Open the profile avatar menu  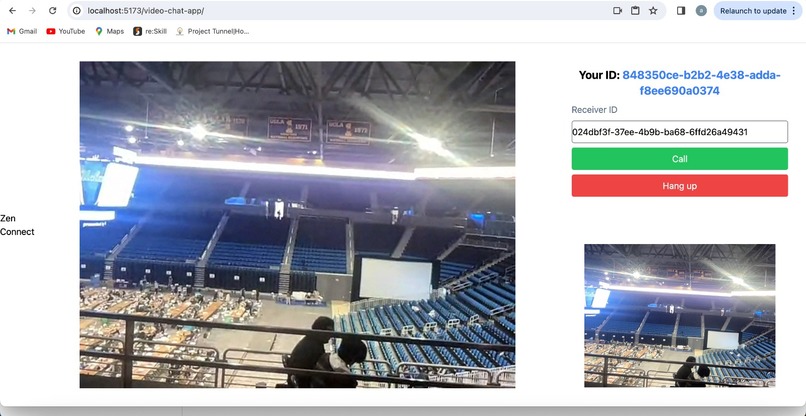tap(701, 11)
